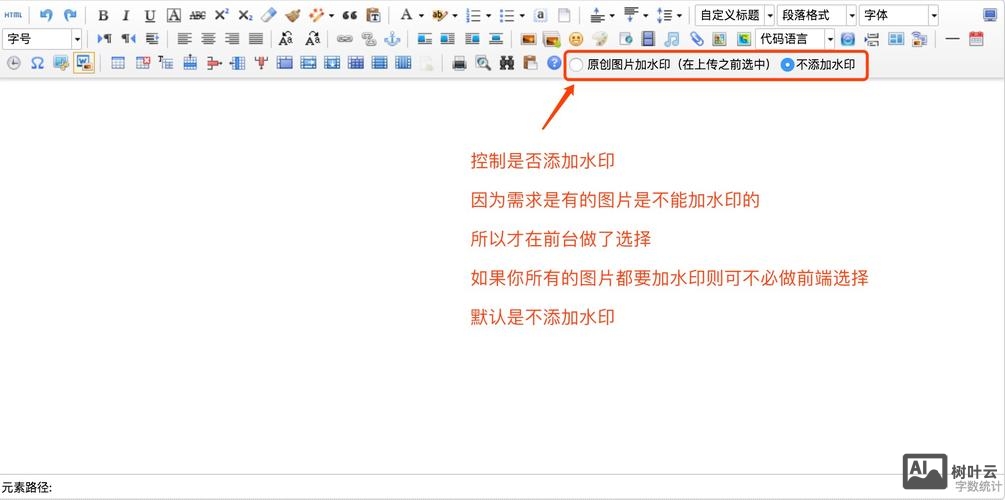
Task: Attach a file with paperclip icon
Action: click(696, 39)
